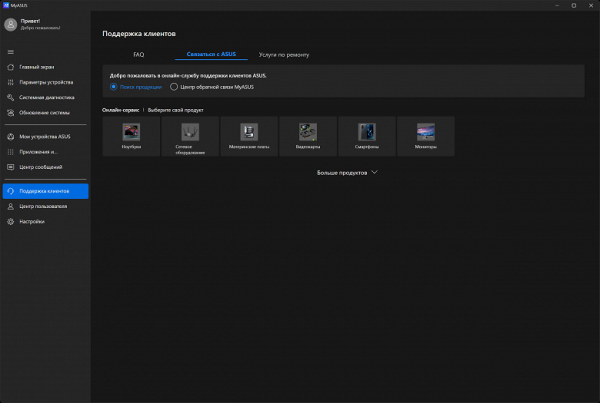This screenshot has width=600, height=403.
Task: Select the Поиск продукции radio button
Action: 114,87
